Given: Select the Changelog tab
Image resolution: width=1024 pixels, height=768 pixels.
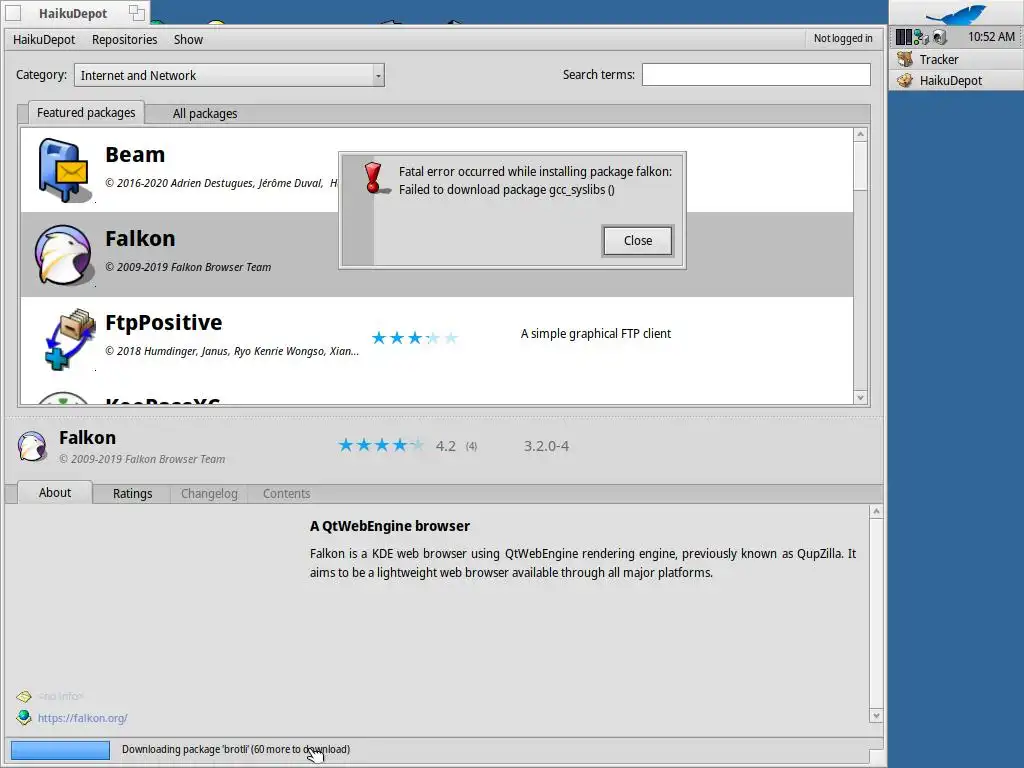Looking at the screenshot, I should point(209,494).
